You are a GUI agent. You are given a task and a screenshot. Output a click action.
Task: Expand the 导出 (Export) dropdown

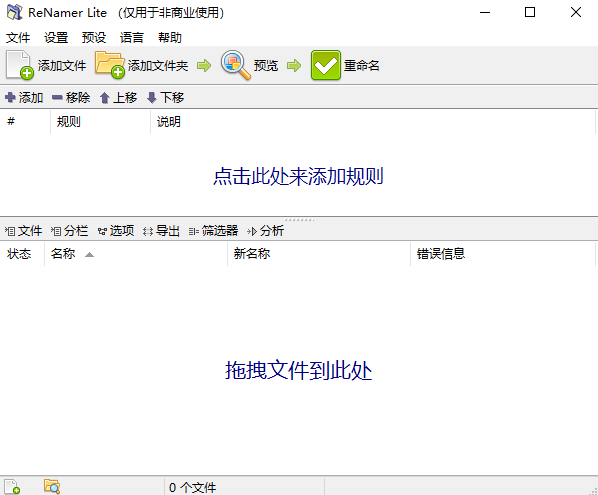coord(161,231)
